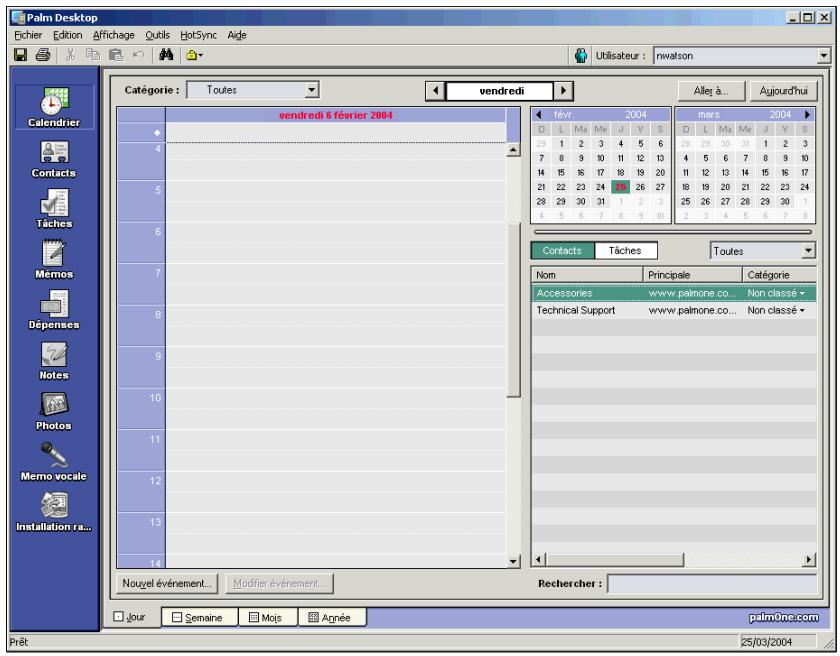
Task: Click the schedule scroll-down arrow
Action: coord(513,562)
